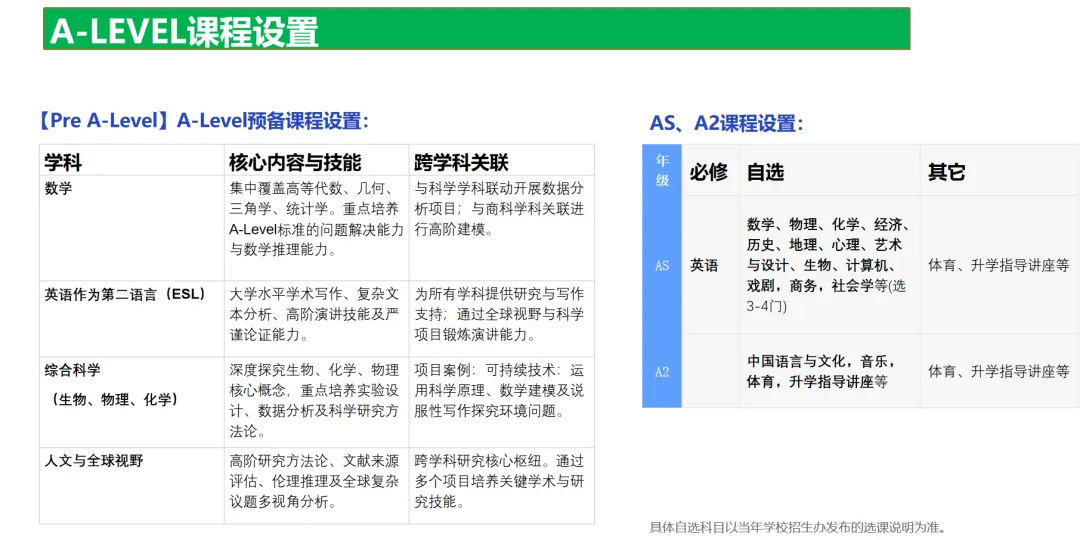The height and width of the screenshot is (540, 1080).
Task: Click the blue 年级 header cell
Action: click(x=662, y=170)
